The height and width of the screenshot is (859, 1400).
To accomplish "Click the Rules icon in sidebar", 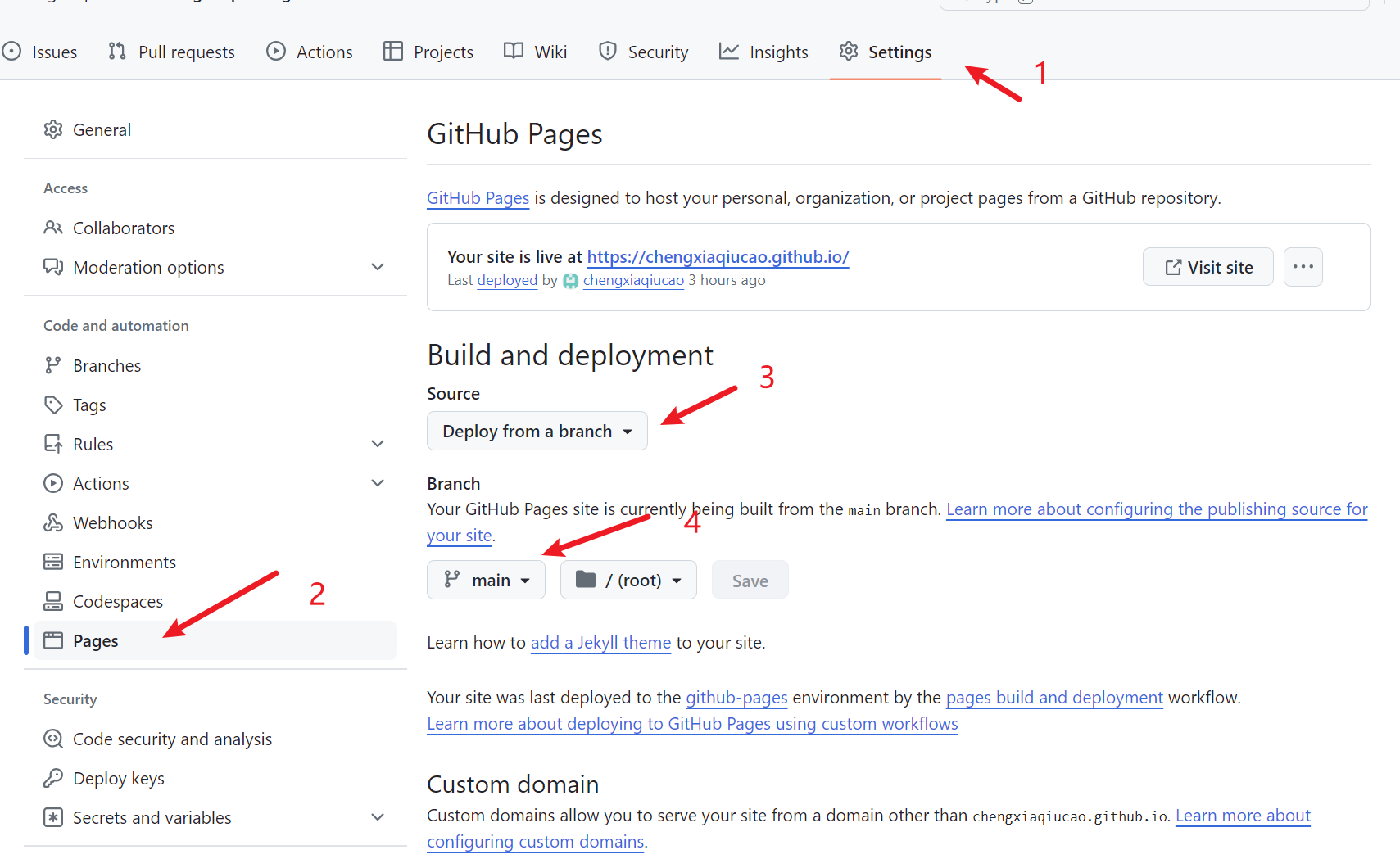I will (53, 444).
